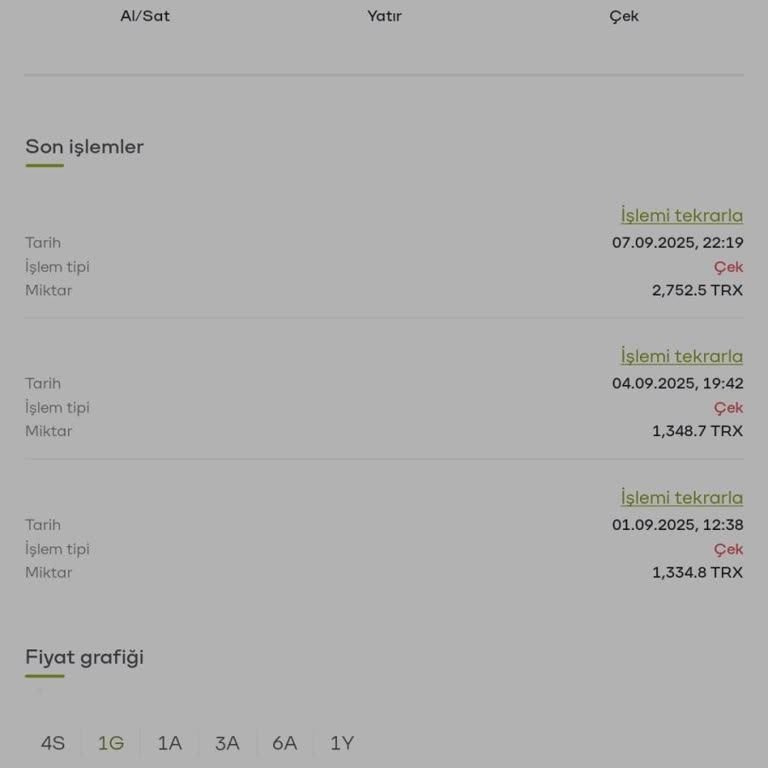Switch to the 6A chart range
The image size is (768, 768).
(285, 743)
